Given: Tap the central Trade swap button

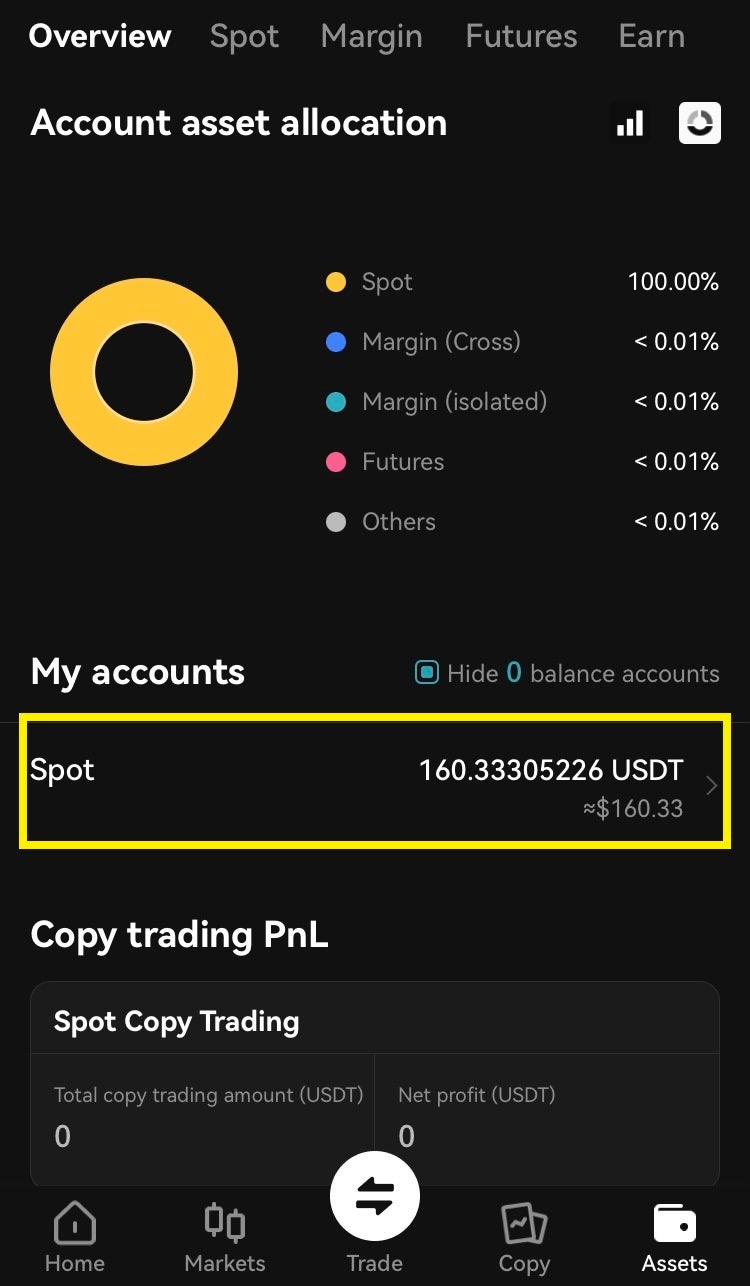Looking at the screenshot, I should point(375,1197).
